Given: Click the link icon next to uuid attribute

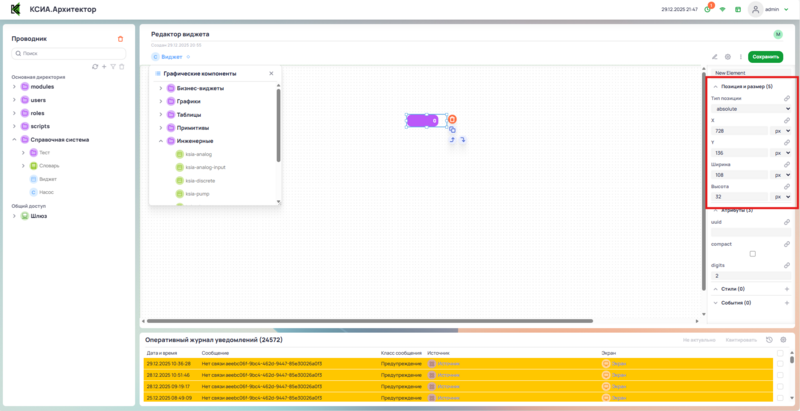Looking at the screenshot, I should pyautogui.click(x=787, y=221).
